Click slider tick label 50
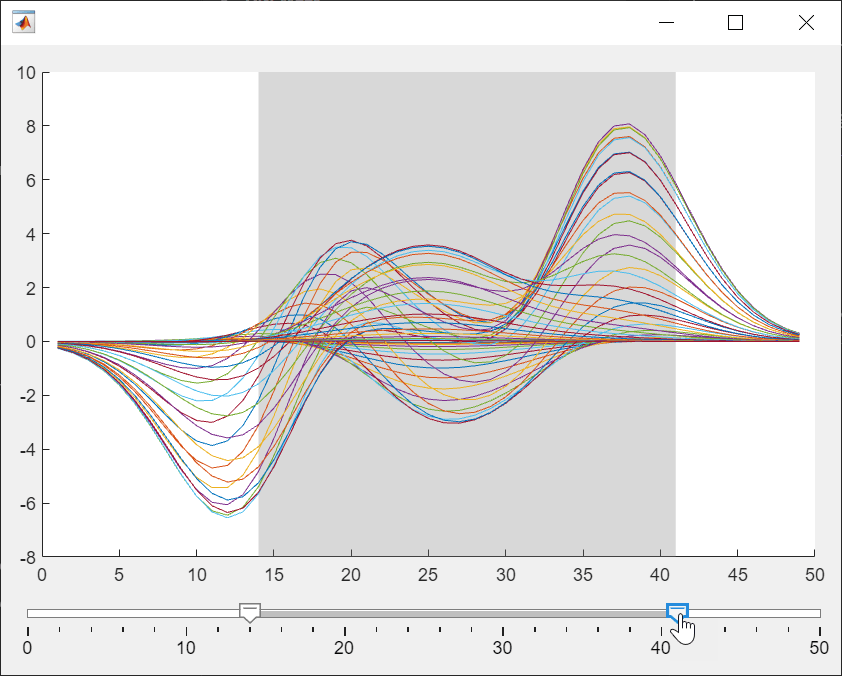Screen dimensions: 842x676 pos(819,648)
